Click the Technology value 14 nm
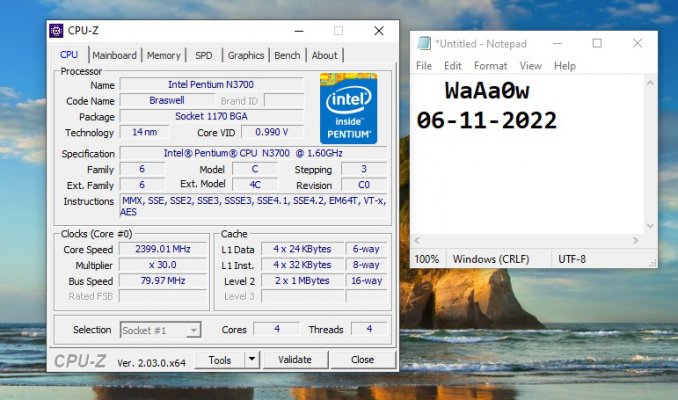This screenshot has height=400, width=678. click(x=144, y=132)
